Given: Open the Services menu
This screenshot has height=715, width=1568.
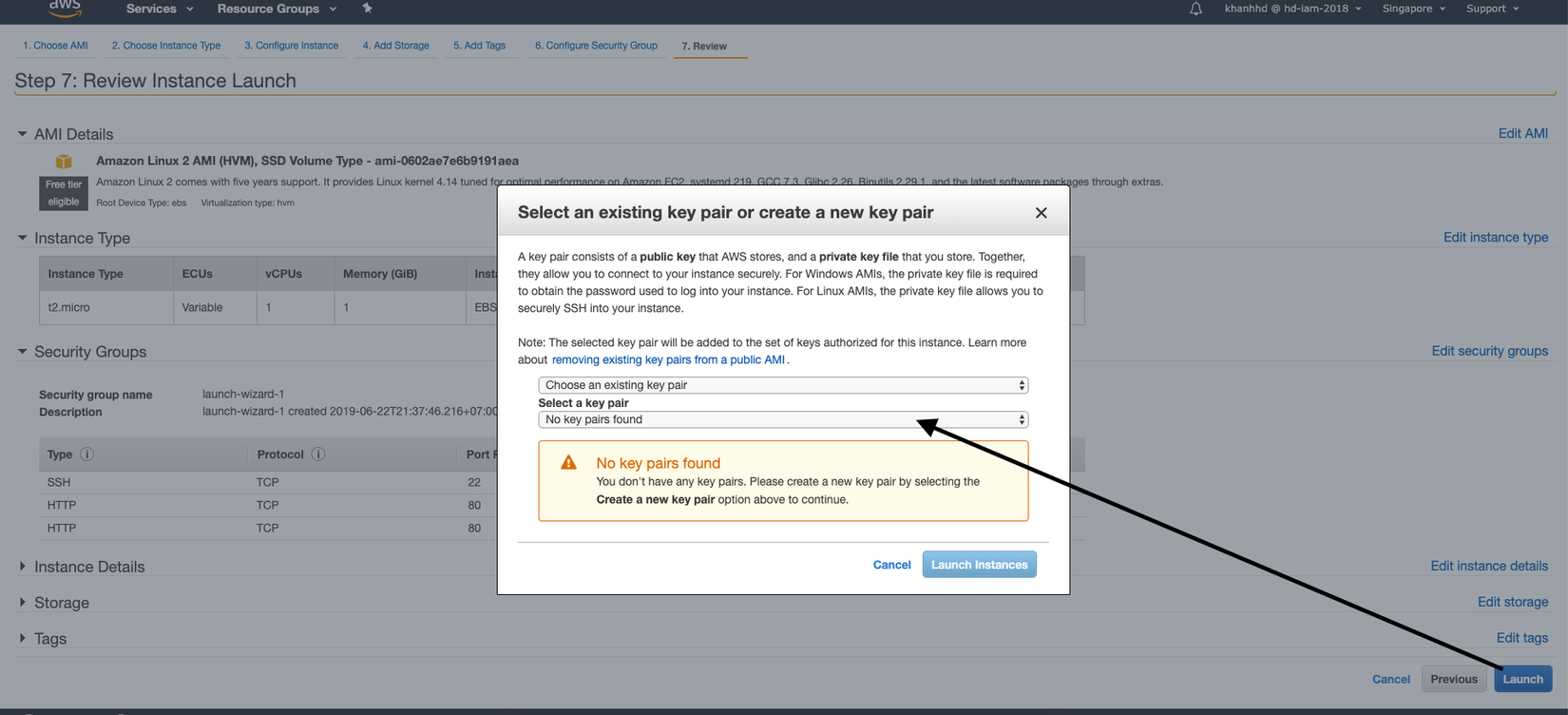Looking at the screenshot, I should [160, 9].
